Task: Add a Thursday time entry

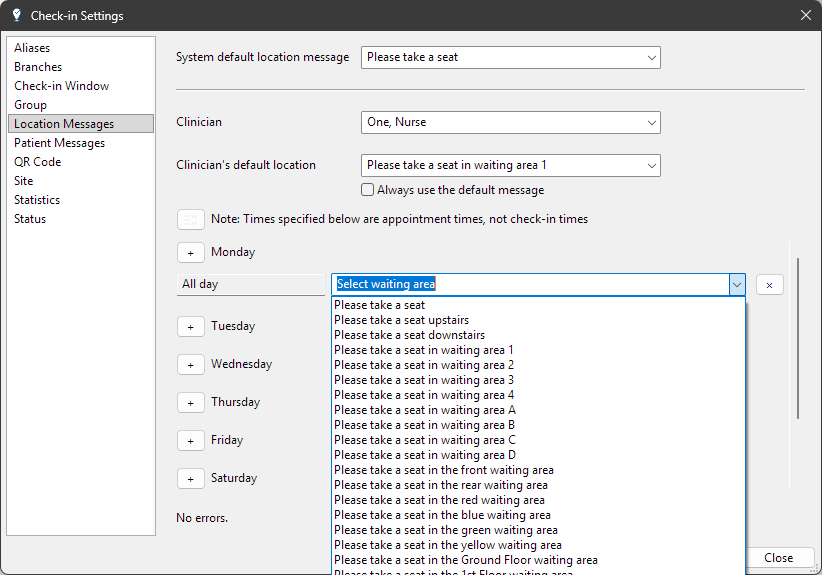Action: point(190,402)
